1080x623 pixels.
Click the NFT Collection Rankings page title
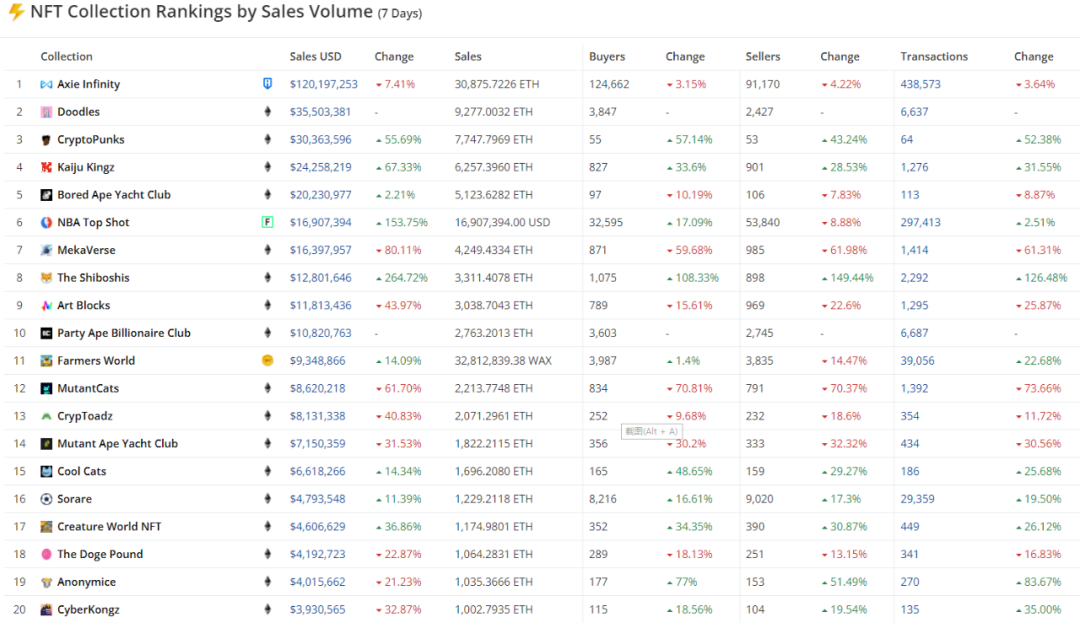click(x=201, y=12)
